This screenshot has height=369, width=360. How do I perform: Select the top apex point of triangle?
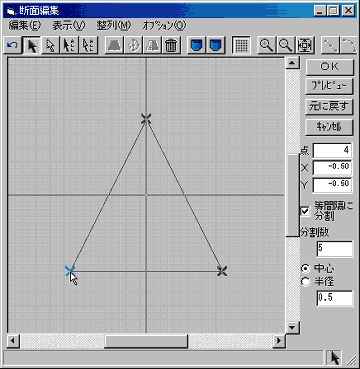coord(146,119)
